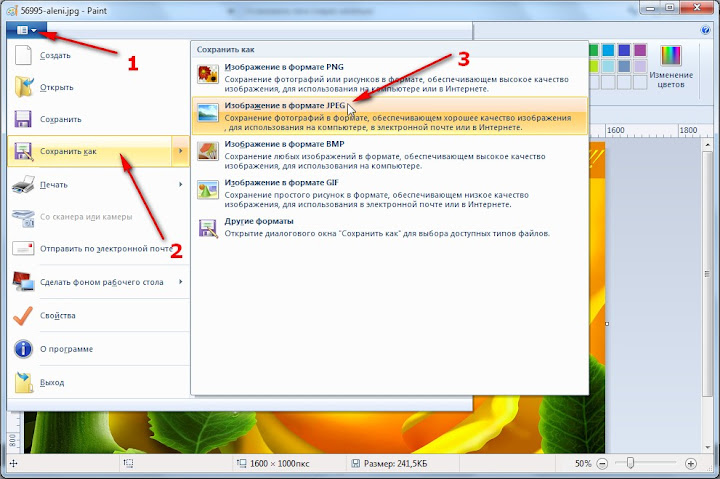Click the vertical scrollbar down arrow

click(x=708, y=447)
